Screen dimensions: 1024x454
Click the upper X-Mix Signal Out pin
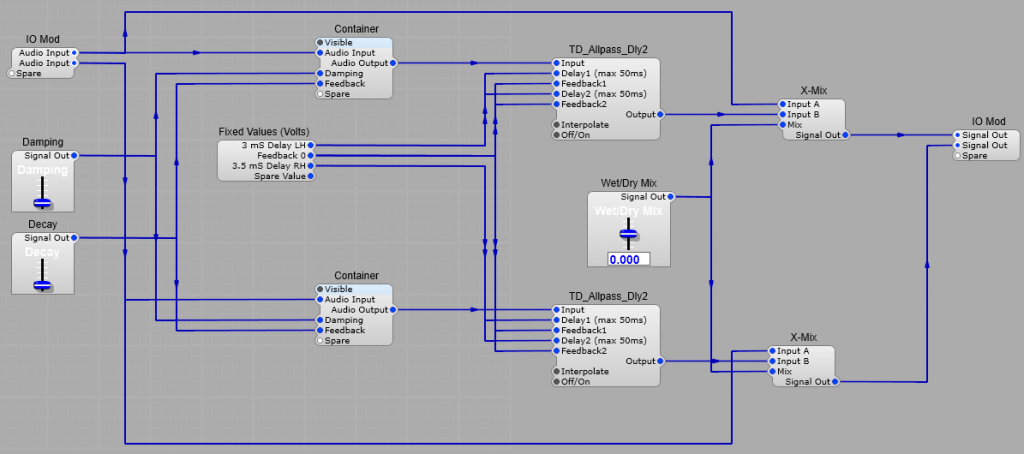pos(846,135)
